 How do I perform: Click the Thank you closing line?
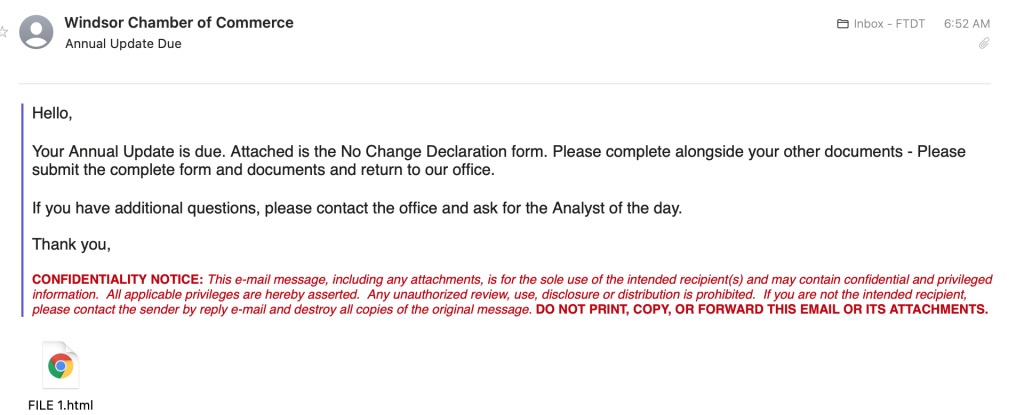tap(72, 244)
